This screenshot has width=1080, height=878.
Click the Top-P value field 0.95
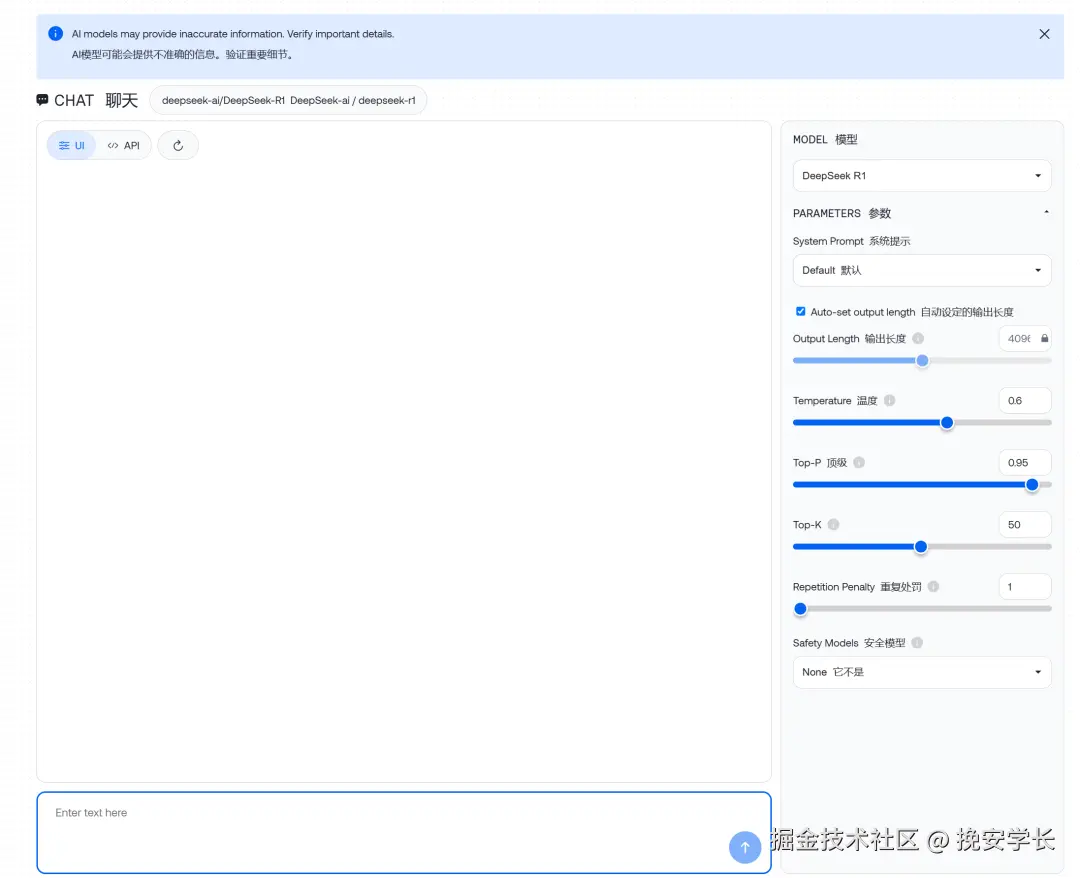coord(1025,462)
